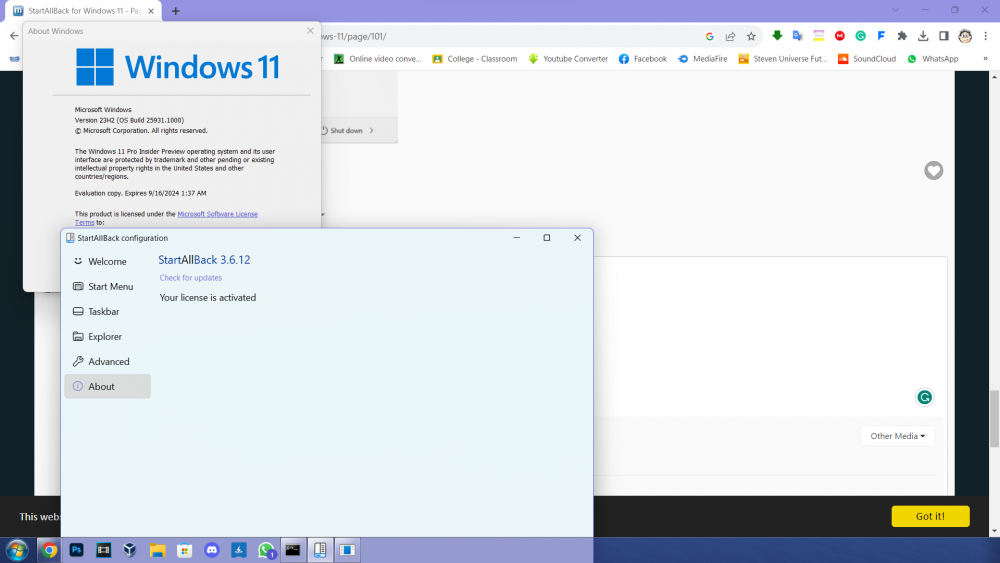Launch VirtualBox from the taskbar
The height and width of the screenshot is (563, 1000).
point(130,550)
